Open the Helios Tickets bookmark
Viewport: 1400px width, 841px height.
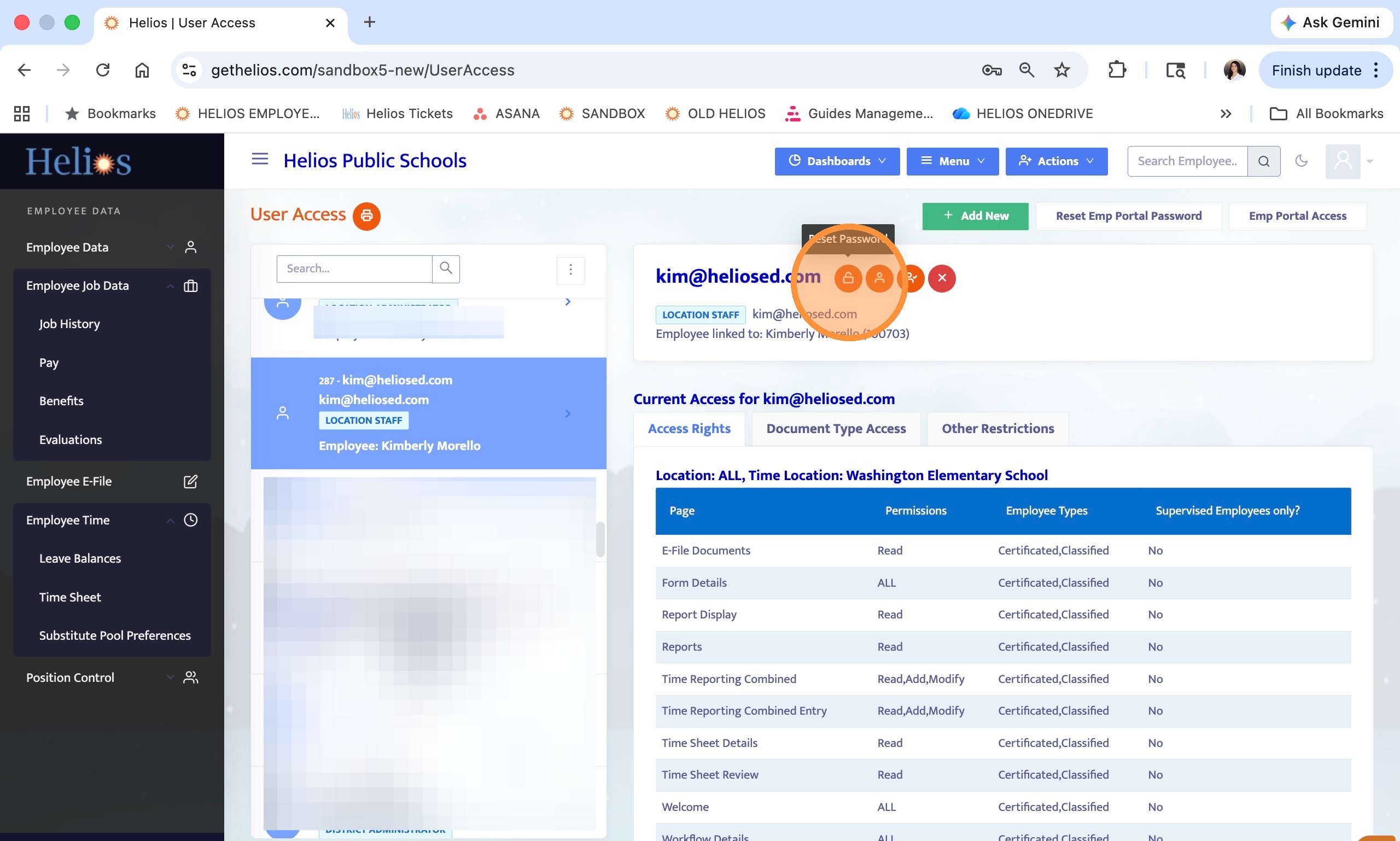[398, 114]
